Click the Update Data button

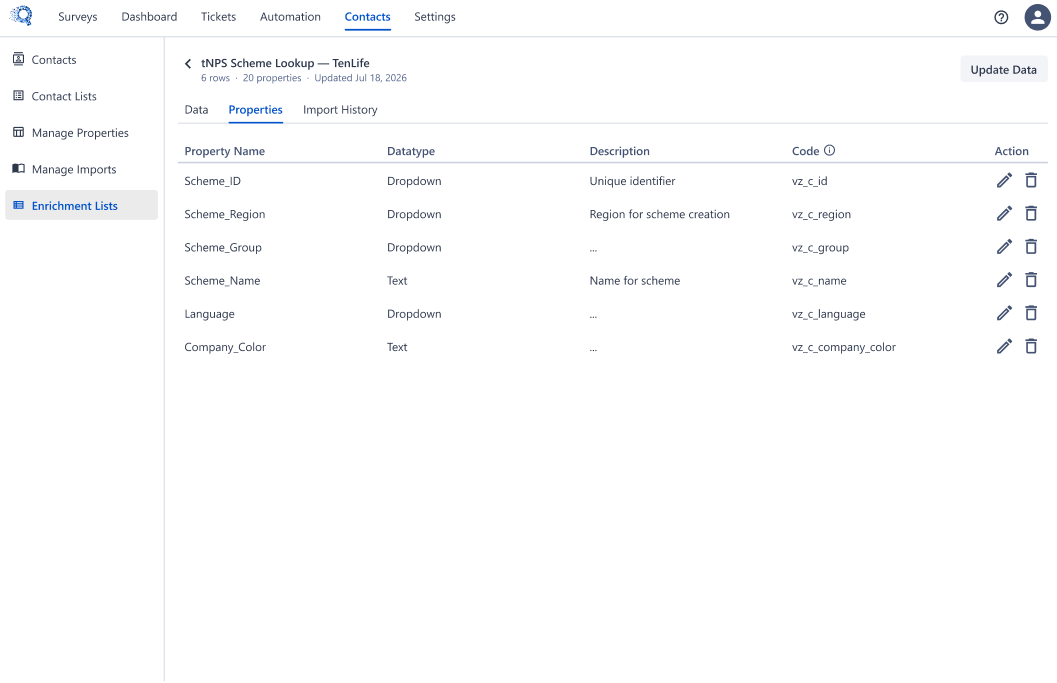1003,69
